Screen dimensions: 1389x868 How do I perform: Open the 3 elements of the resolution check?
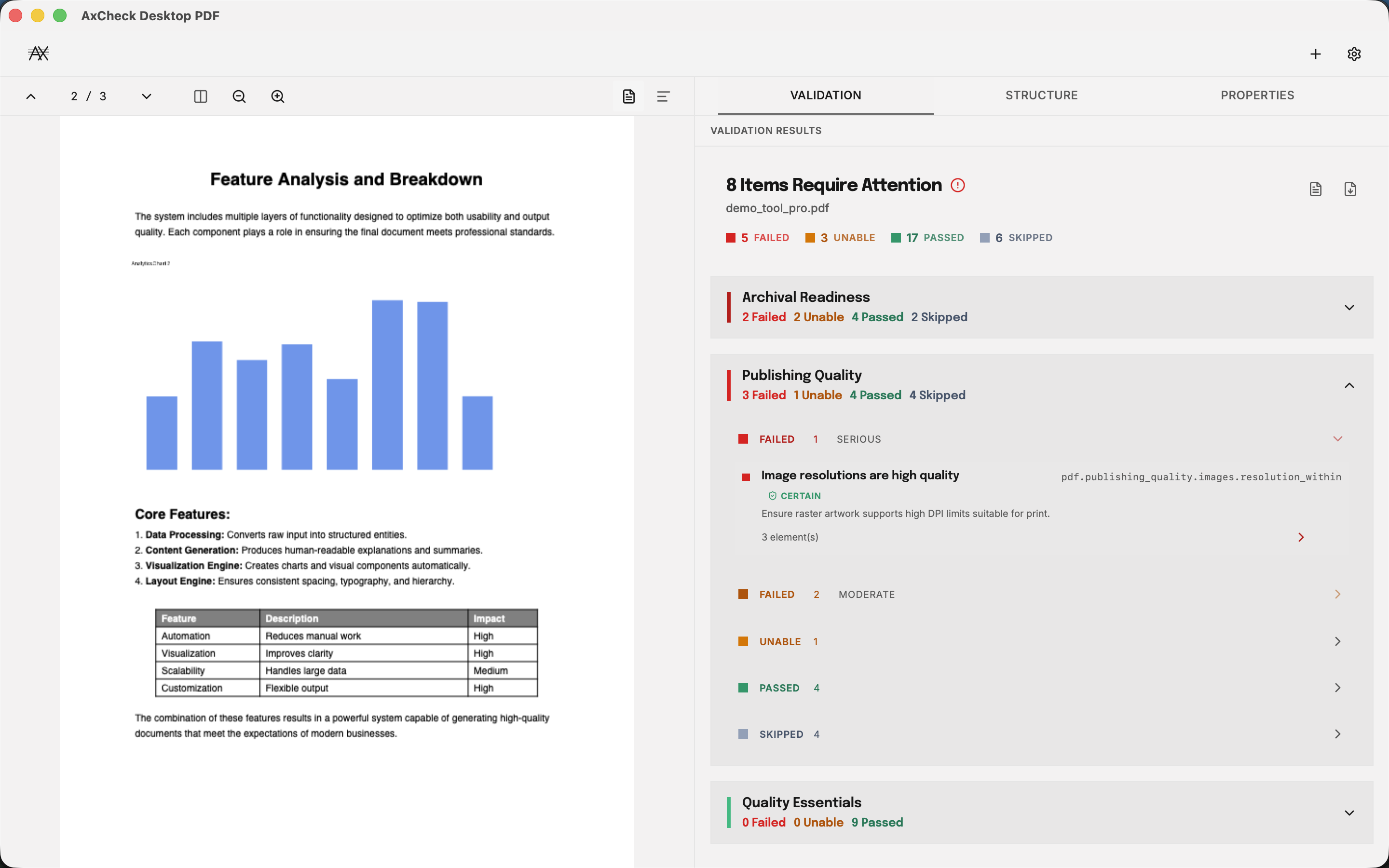(x=1301, y=537)
